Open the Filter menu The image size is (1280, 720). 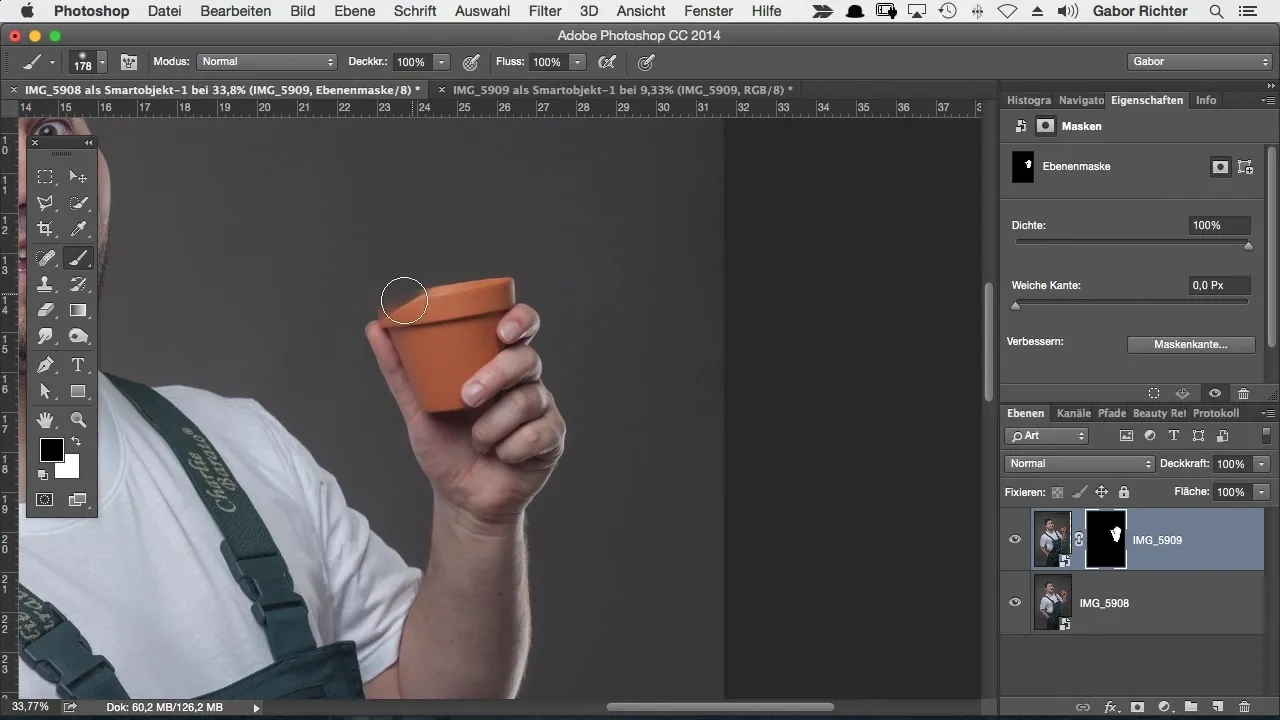[x=545, y=11]
